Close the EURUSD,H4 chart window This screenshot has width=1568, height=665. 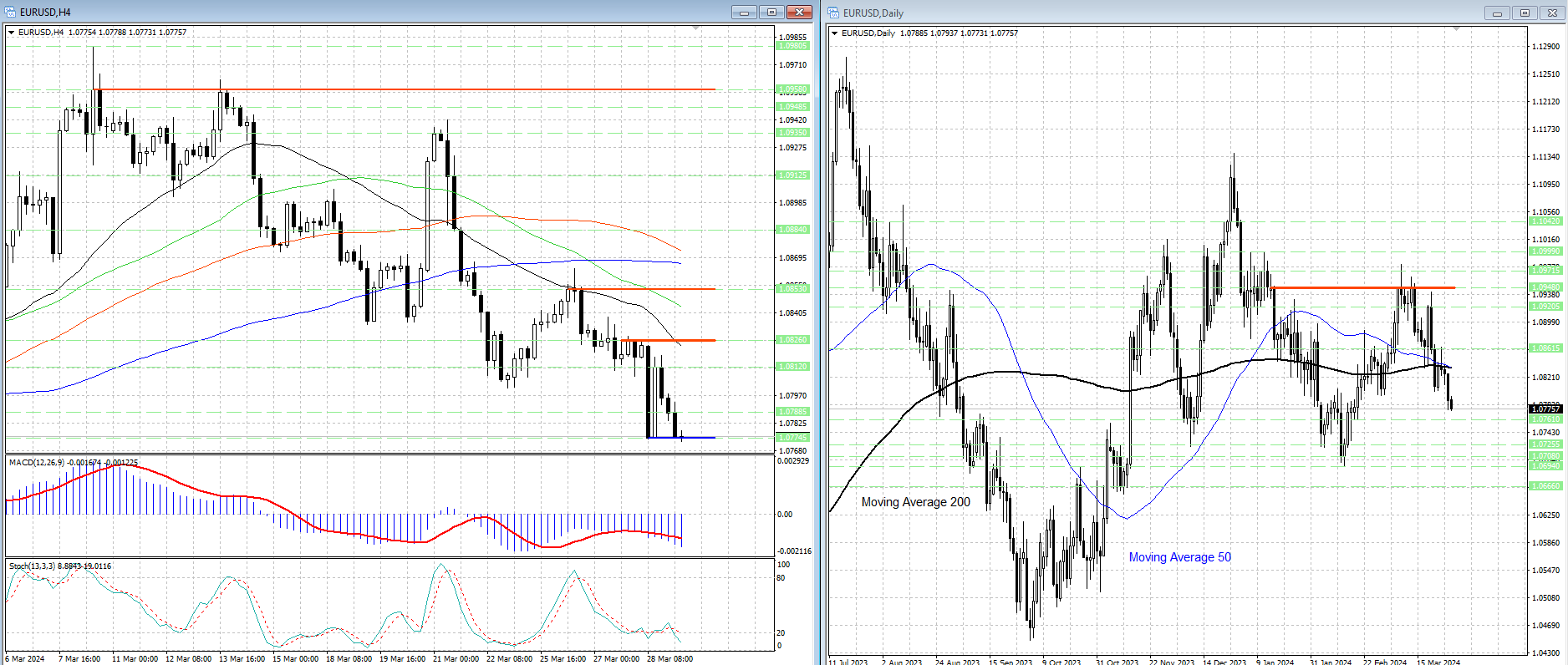pyautogui.click(x=800, y=12)
